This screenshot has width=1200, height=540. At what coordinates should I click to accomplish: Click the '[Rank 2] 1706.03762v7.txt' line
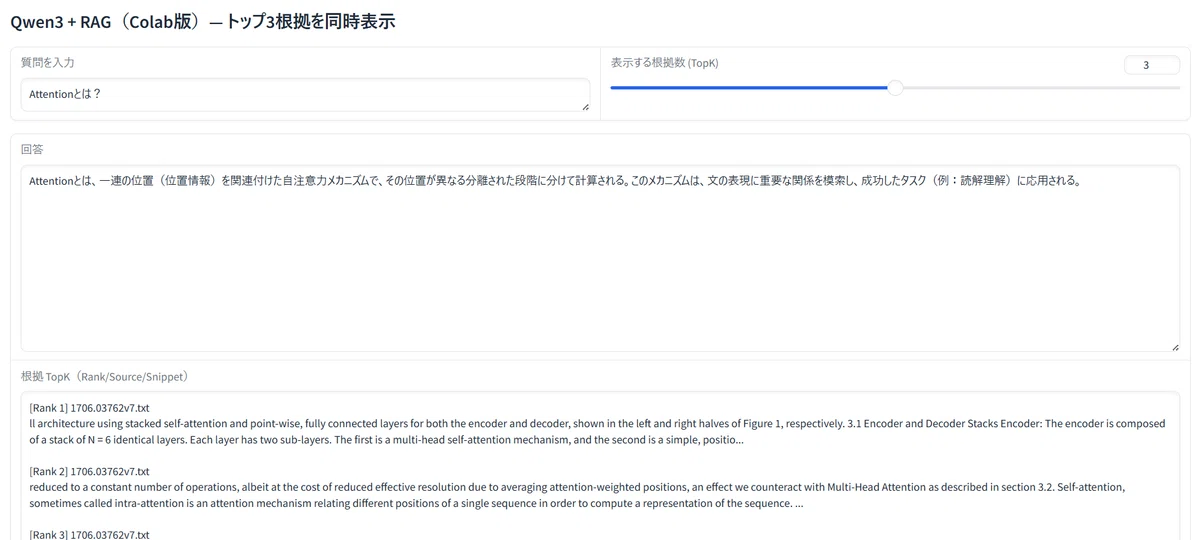[x=89, y=471]
